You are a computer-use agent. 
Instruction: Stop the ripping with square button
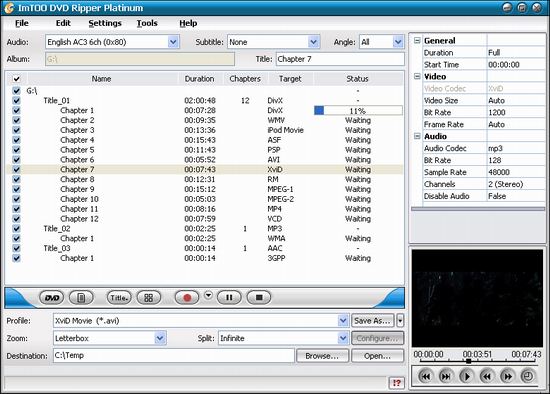point(259,298)
